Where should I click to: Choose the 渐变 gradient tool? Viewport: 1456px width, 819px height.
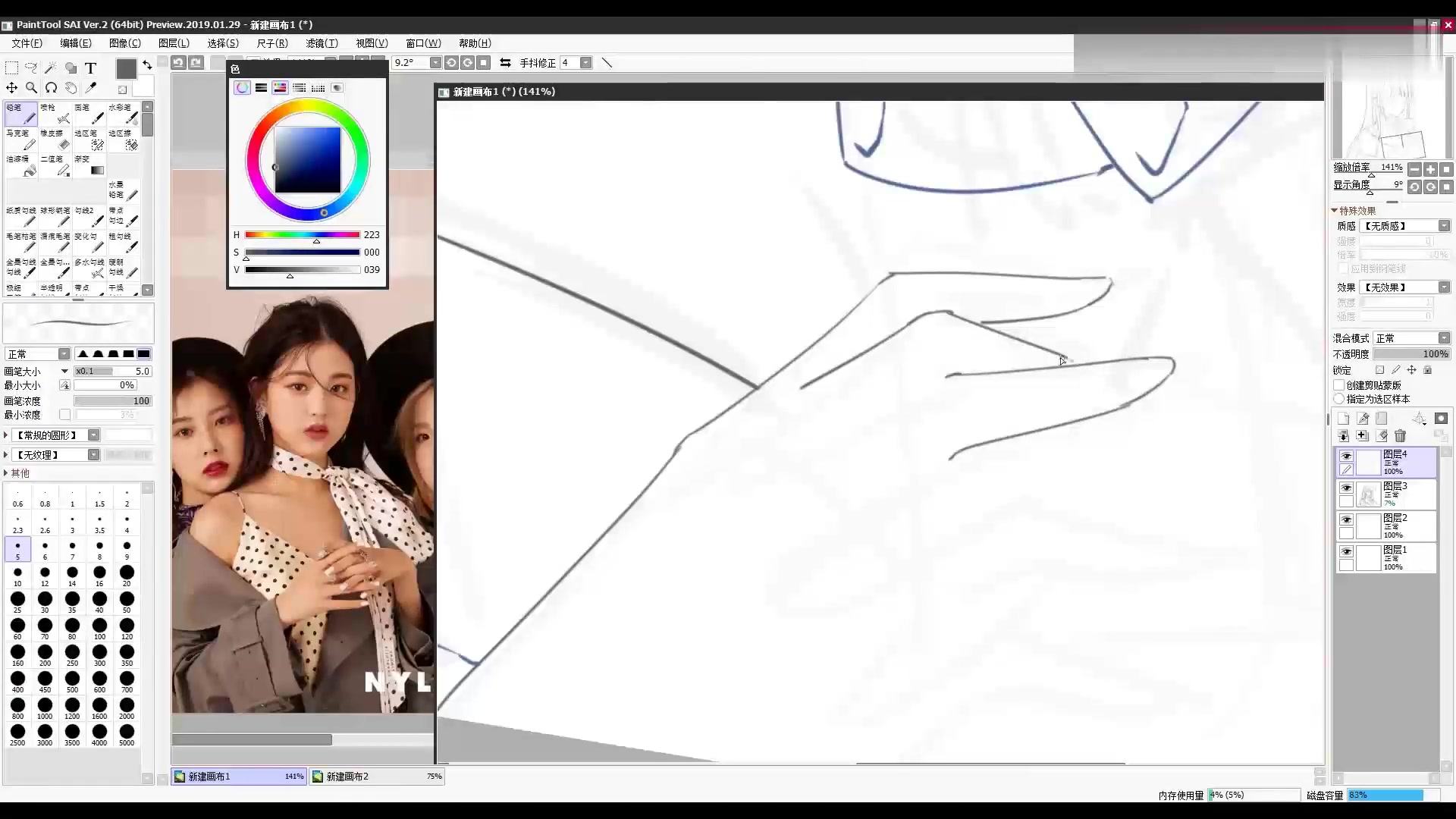click(x=89, y=165)
